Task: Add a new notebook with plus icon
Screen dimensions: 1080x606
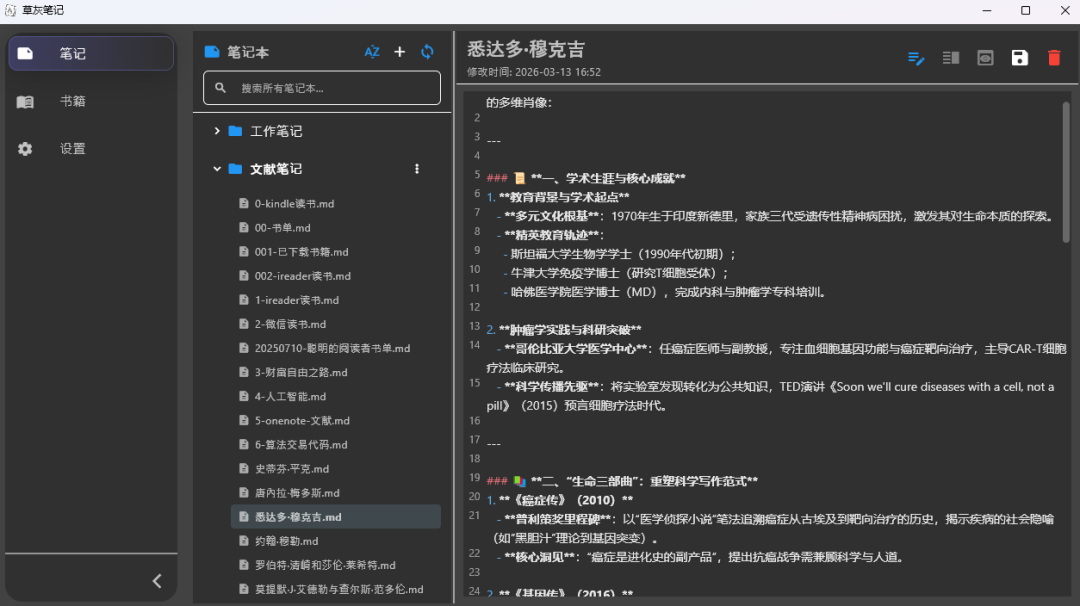Action: [400, 52]
